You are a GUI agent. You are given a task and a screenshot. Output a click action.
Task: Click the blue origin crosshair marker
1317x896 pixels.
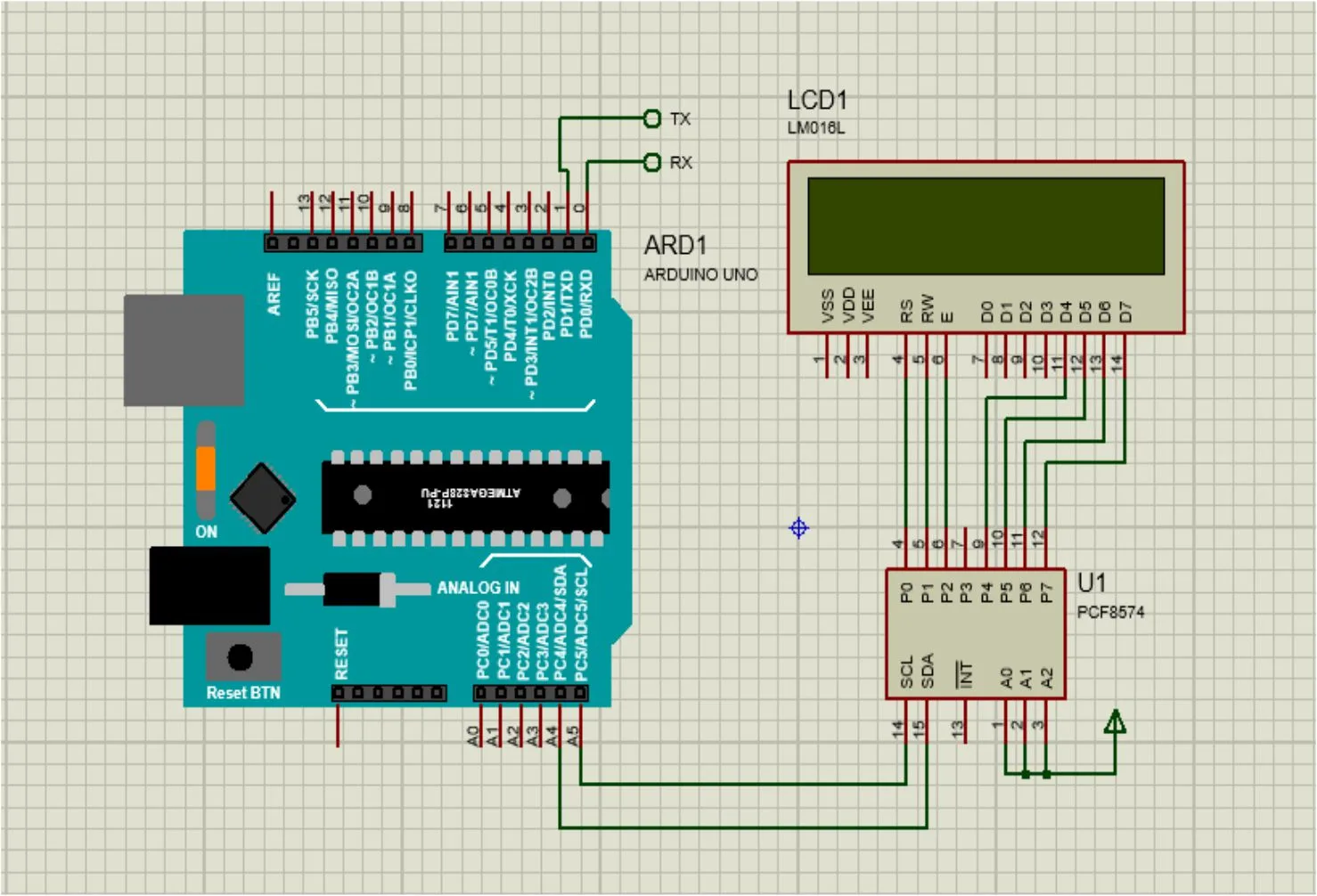click(799, 528)
